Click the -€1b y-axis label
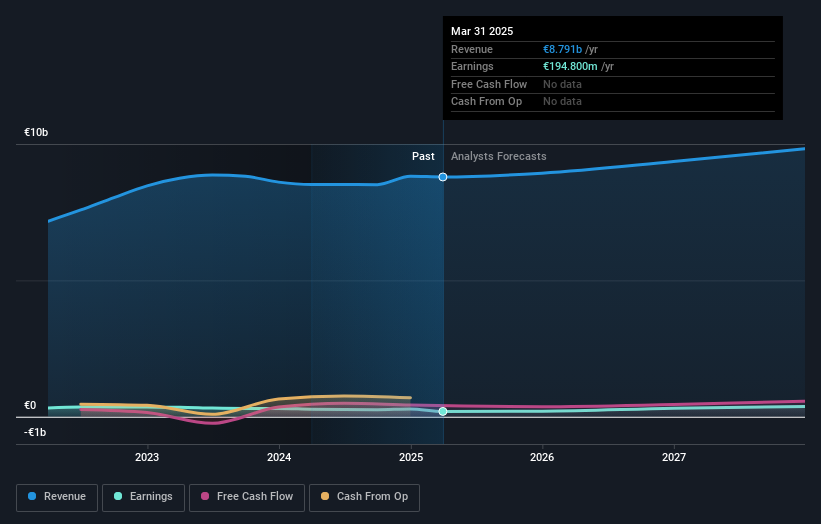Image resolution: width=821 pixels, height=524 pixels. [x=35, y=432]
